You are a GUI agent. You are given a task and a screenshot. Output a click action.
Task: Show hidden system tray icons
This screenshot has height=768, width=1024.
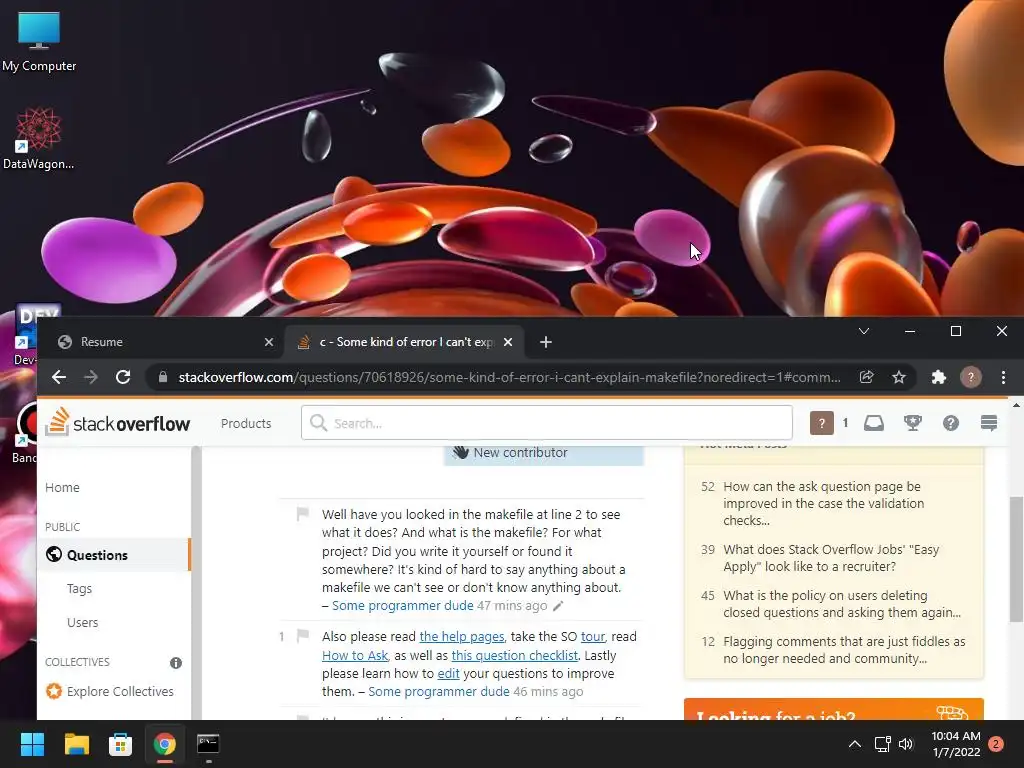coord(854,744)
